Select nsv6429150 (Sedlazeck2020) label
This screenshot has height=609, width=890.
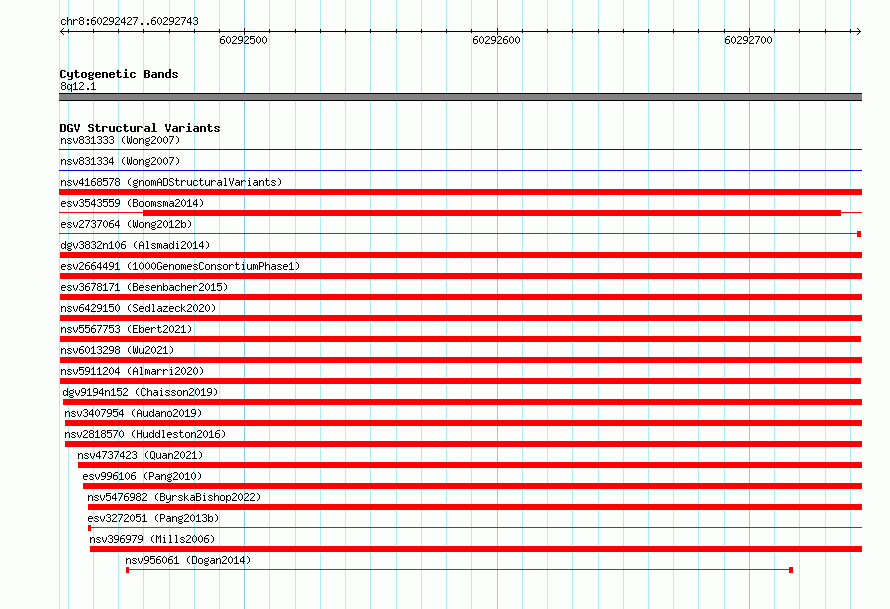pyautogui.click(x=138, y=308)
